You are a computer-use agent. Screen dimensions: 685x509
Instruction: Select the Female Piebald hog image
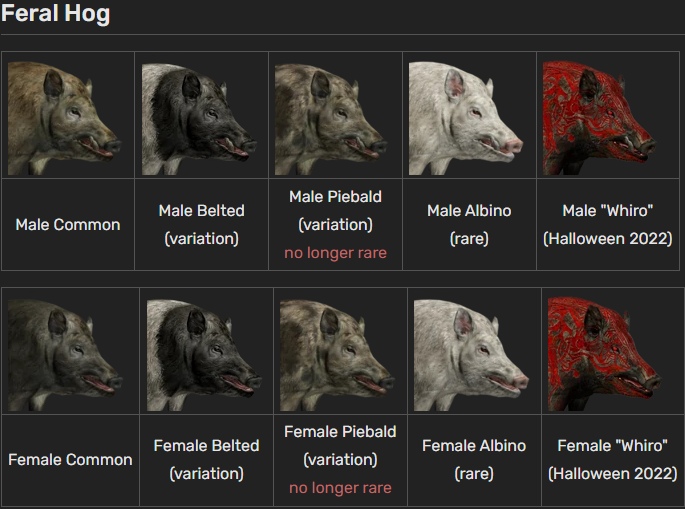pos(340,351)
